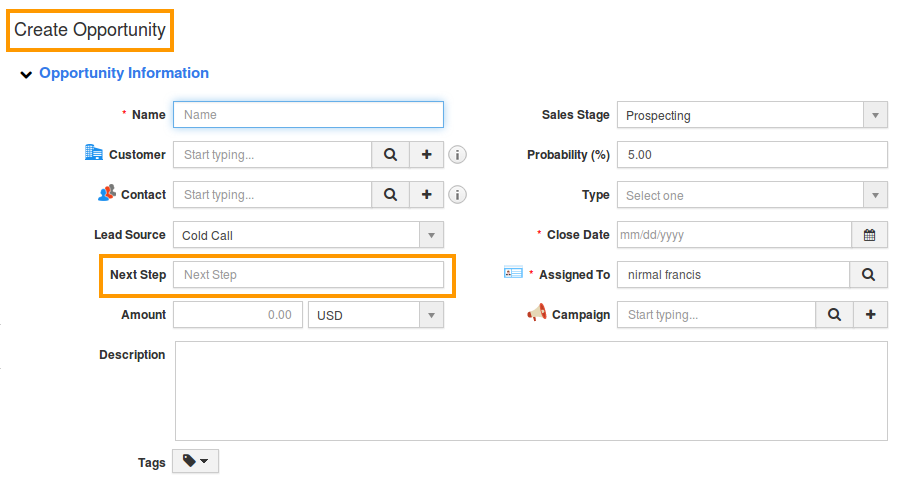Click inside the Description text area

(x=531, y=391)
